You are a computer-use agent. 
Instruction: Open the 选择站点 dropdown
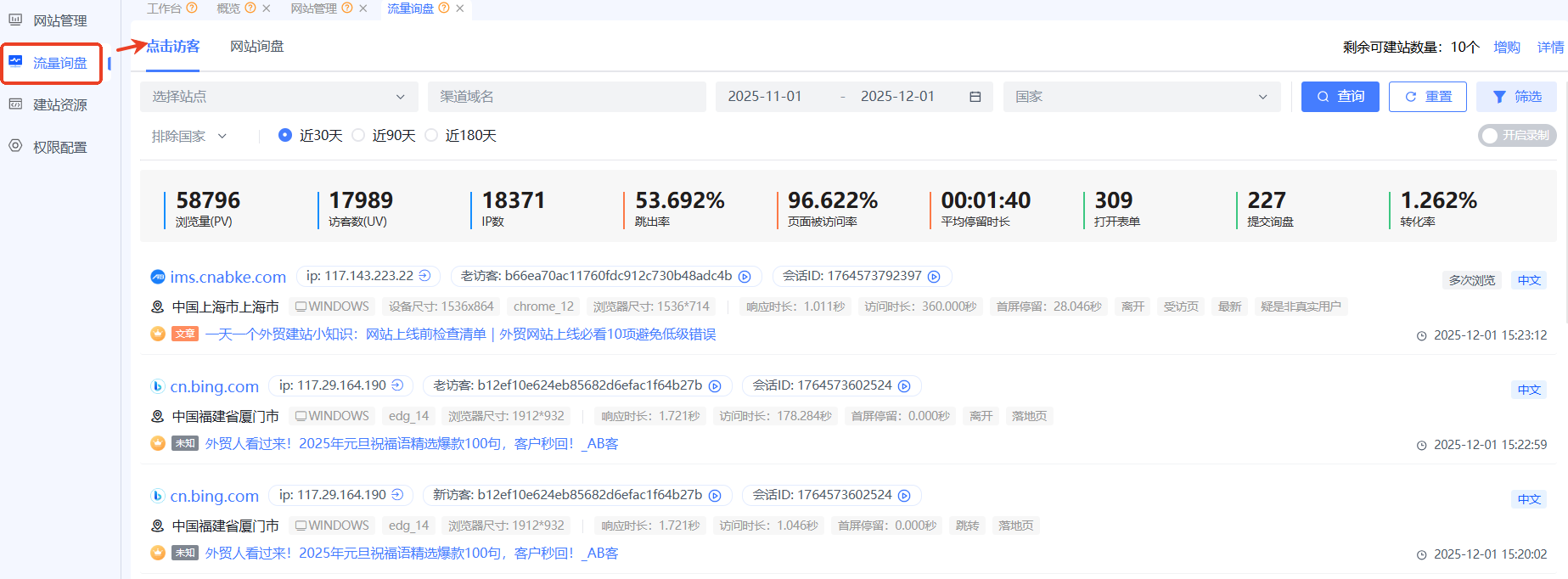click(x=278, y=97)
